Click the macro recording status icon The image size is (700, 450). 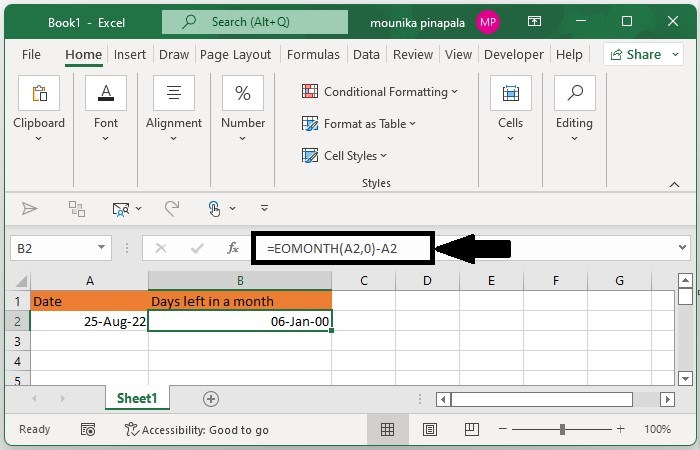[x=88, y=429]
